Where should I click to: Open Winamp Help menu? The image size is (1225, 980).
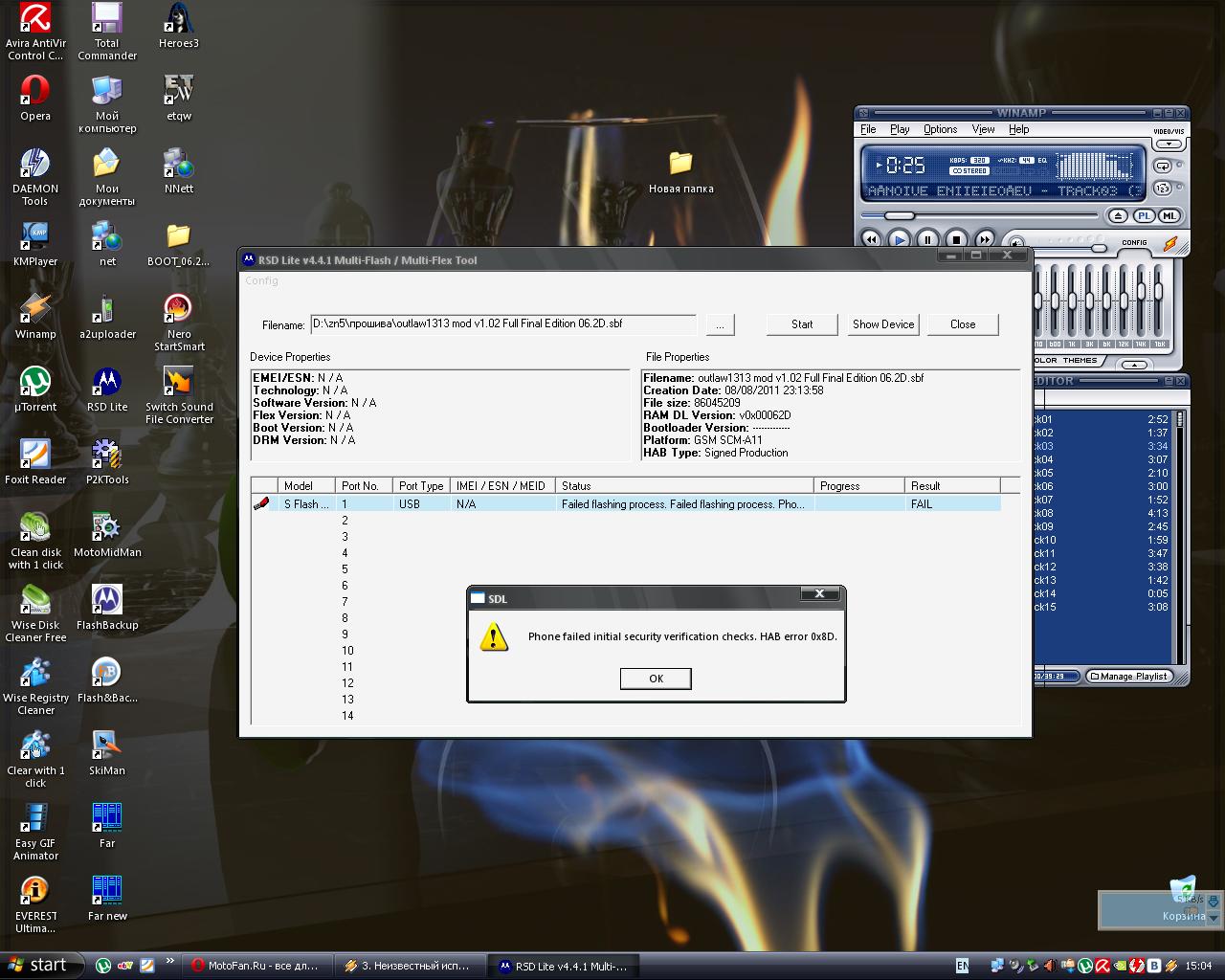1018,129
